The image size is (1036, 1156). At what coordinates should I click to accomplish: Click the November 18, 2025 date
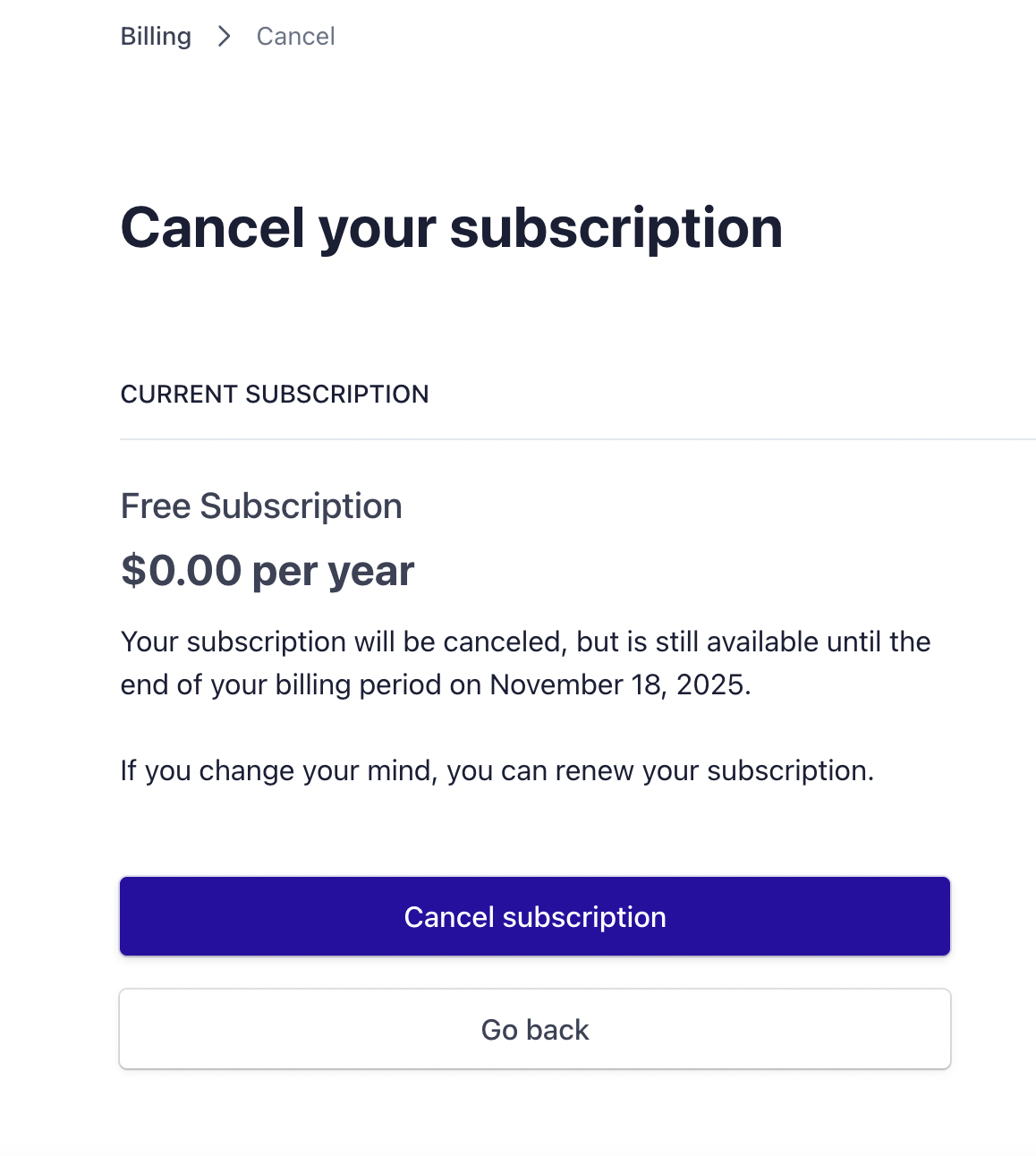coord(619,685)
